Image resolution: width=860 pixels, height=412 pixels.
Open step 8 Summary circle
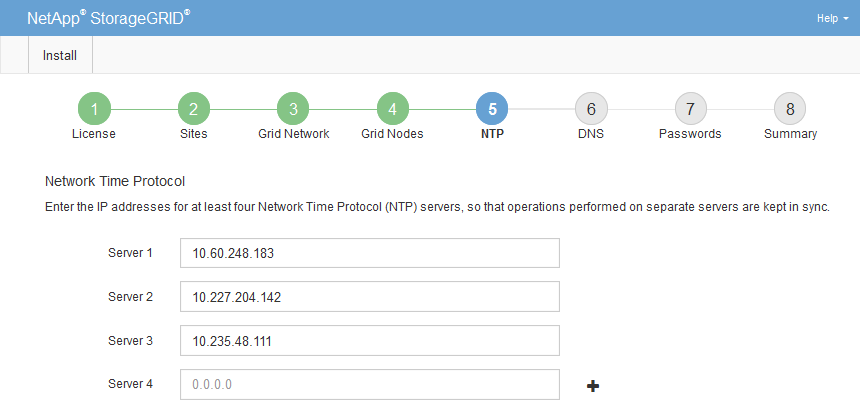pyautogui.click(x=790, y=108)
